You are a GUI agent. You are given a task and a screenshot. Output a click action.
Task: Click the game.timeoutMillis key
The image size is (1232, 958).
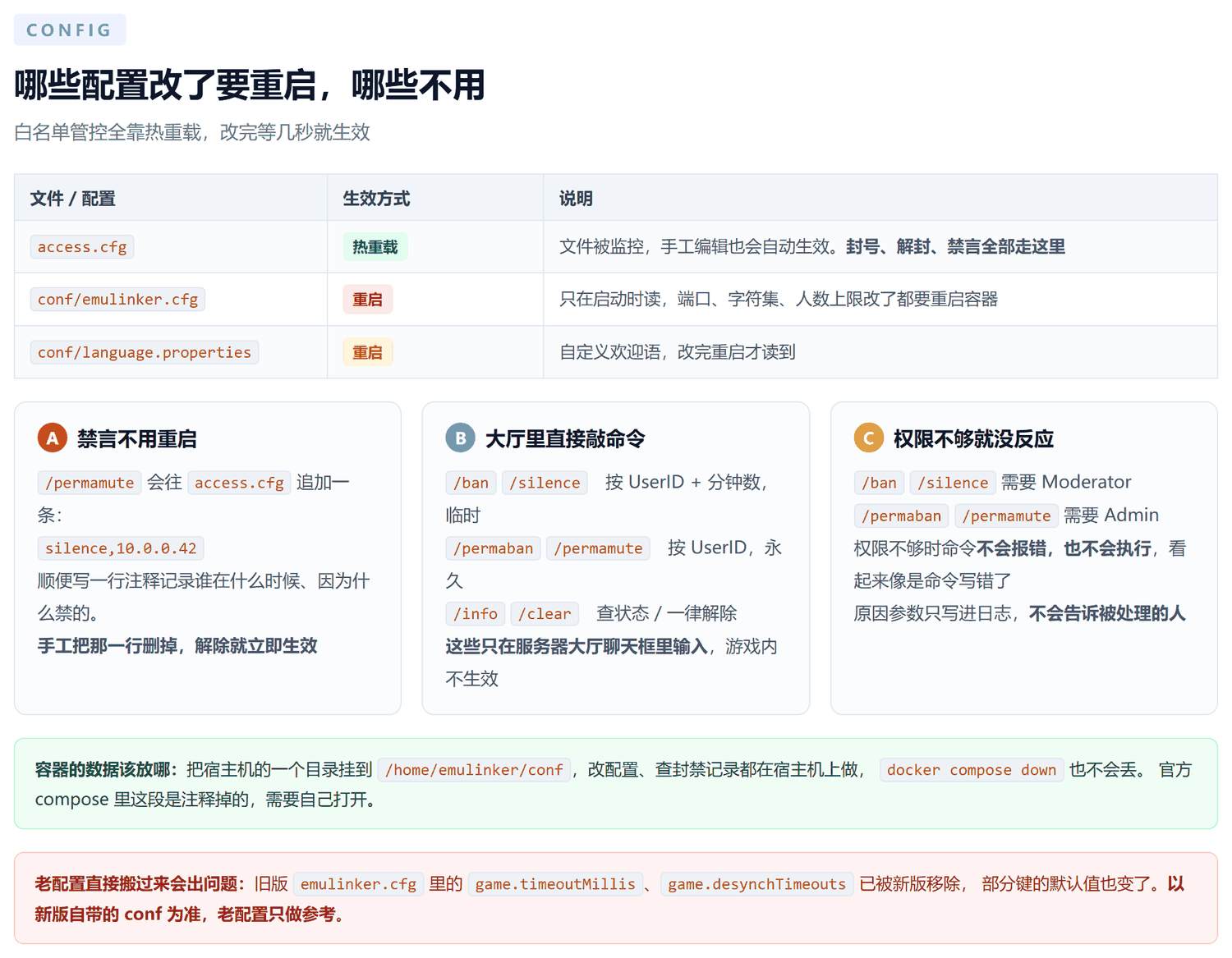(555, 884)
